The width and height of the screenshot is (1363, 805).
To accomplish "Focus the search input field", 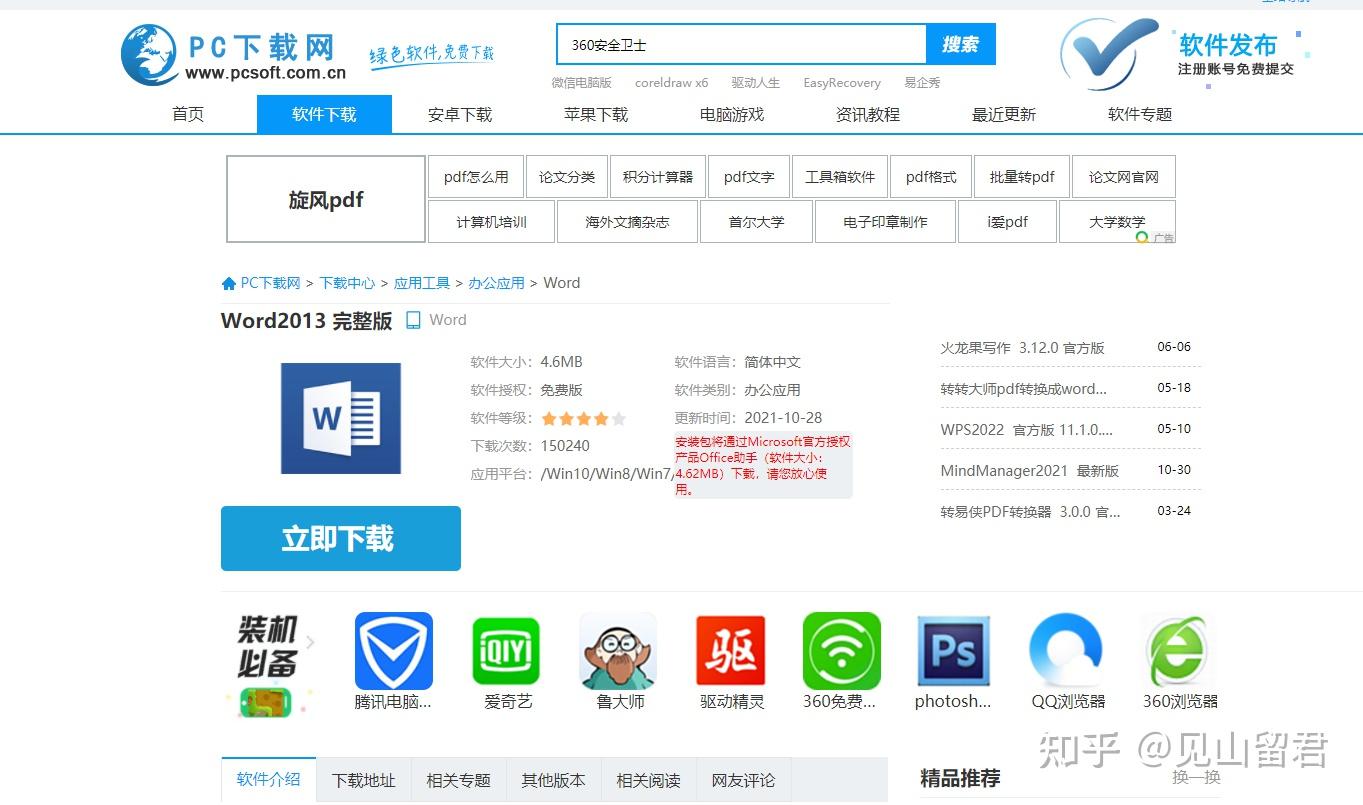I will pos(741,45).
